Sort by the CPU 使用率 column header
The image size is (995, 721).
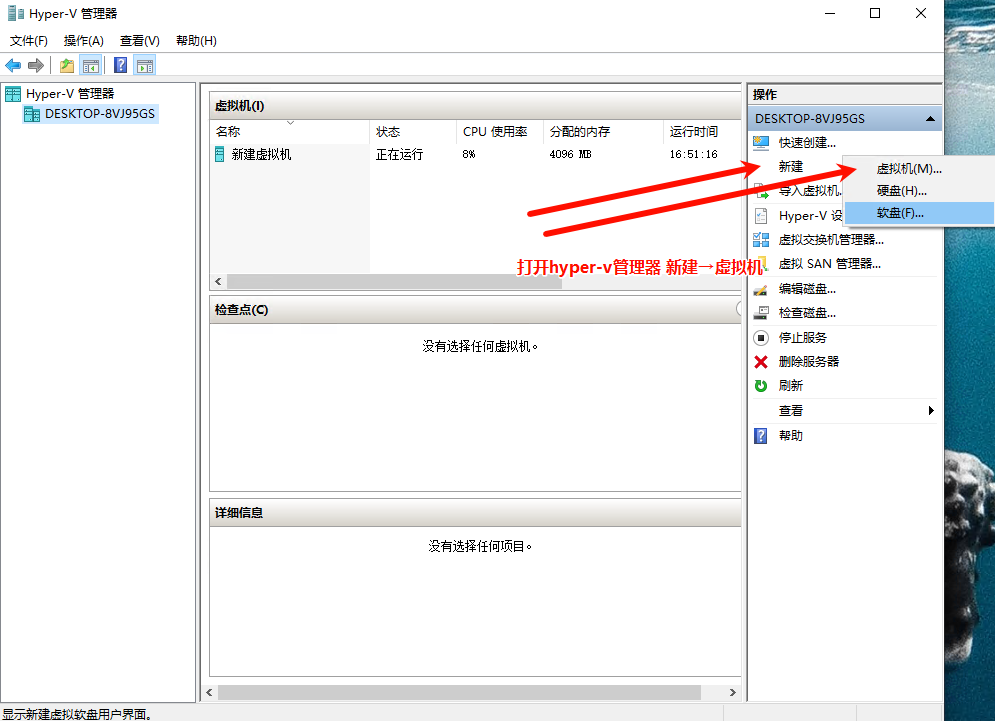click(499, 131)
